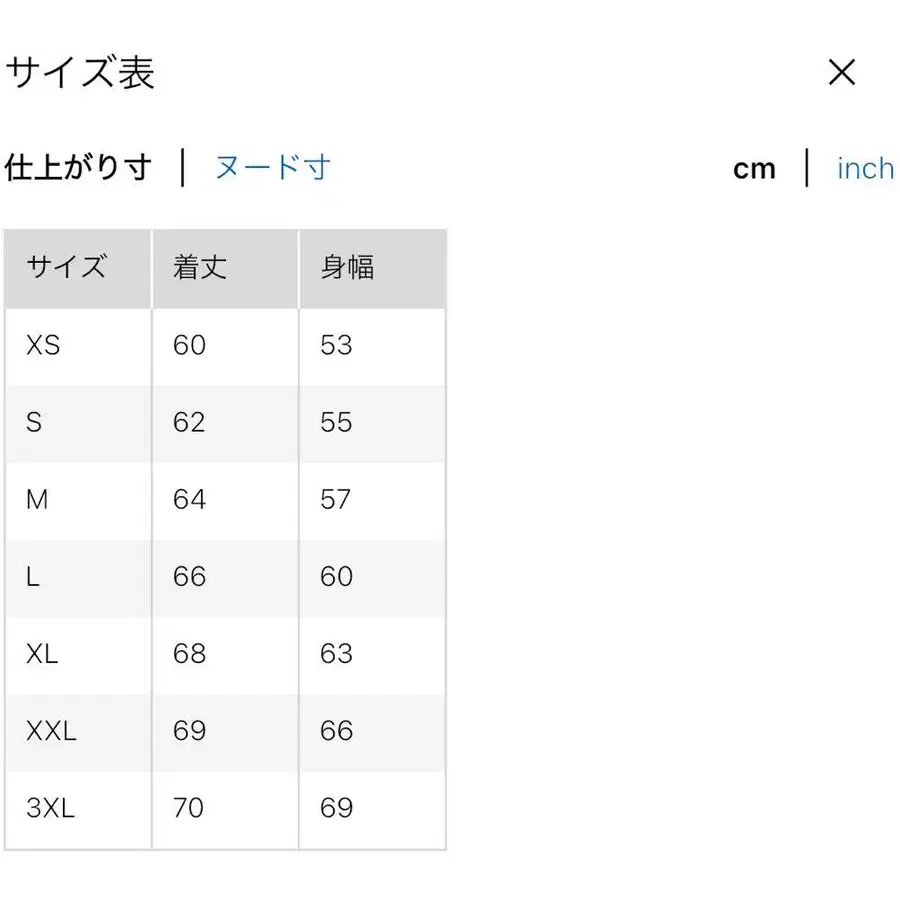The width and height of the screenshot is (900, 900).
Task: Click the 着丈 value 70 for 3XL
Action: pyautogui.click(x=187, y=808)
